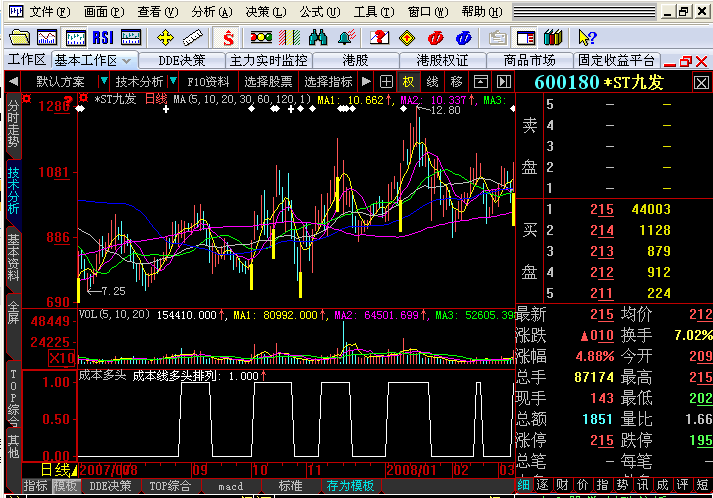Click the red phi symbol icon
This screenshot has width=713, height=498.
(x=435, y=38)
